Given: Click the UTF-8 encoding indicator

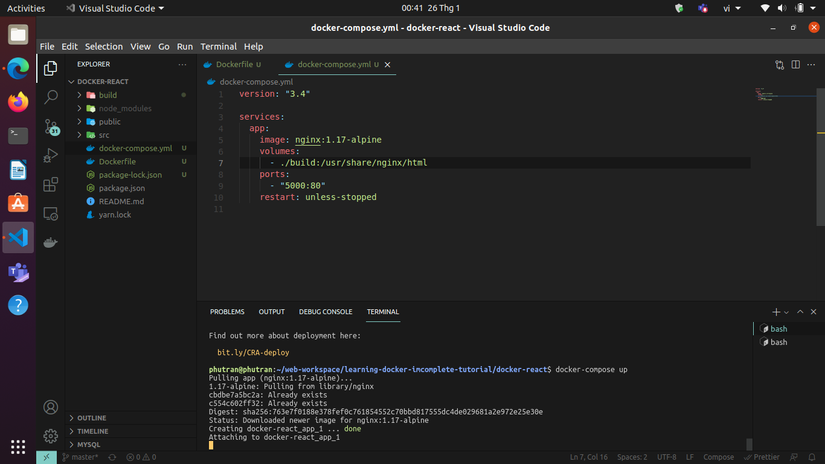Looking at the screenshot, I should [666, 457].
